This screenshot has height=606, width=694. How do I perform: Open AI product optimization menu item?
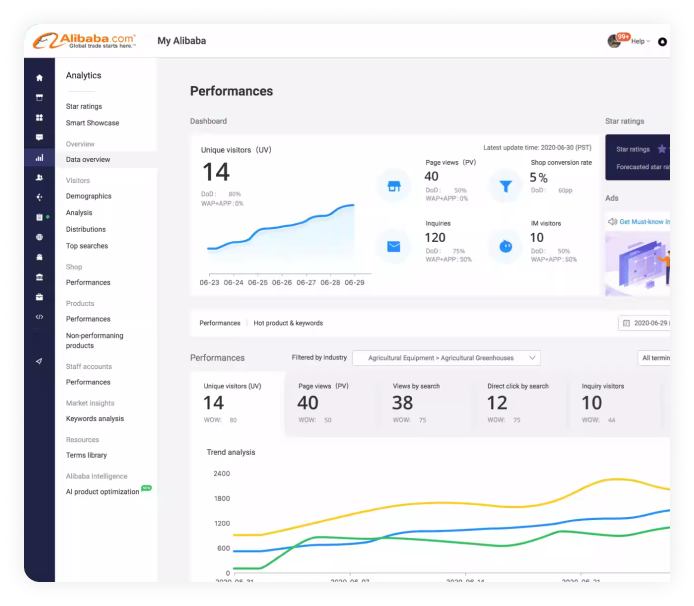pos(103,492)
